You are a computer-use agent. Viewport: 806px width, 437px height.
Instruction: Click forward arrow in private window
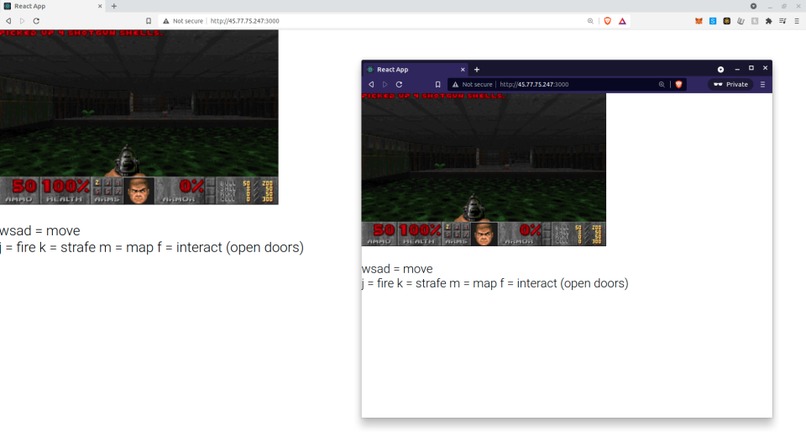coord(385,84)
